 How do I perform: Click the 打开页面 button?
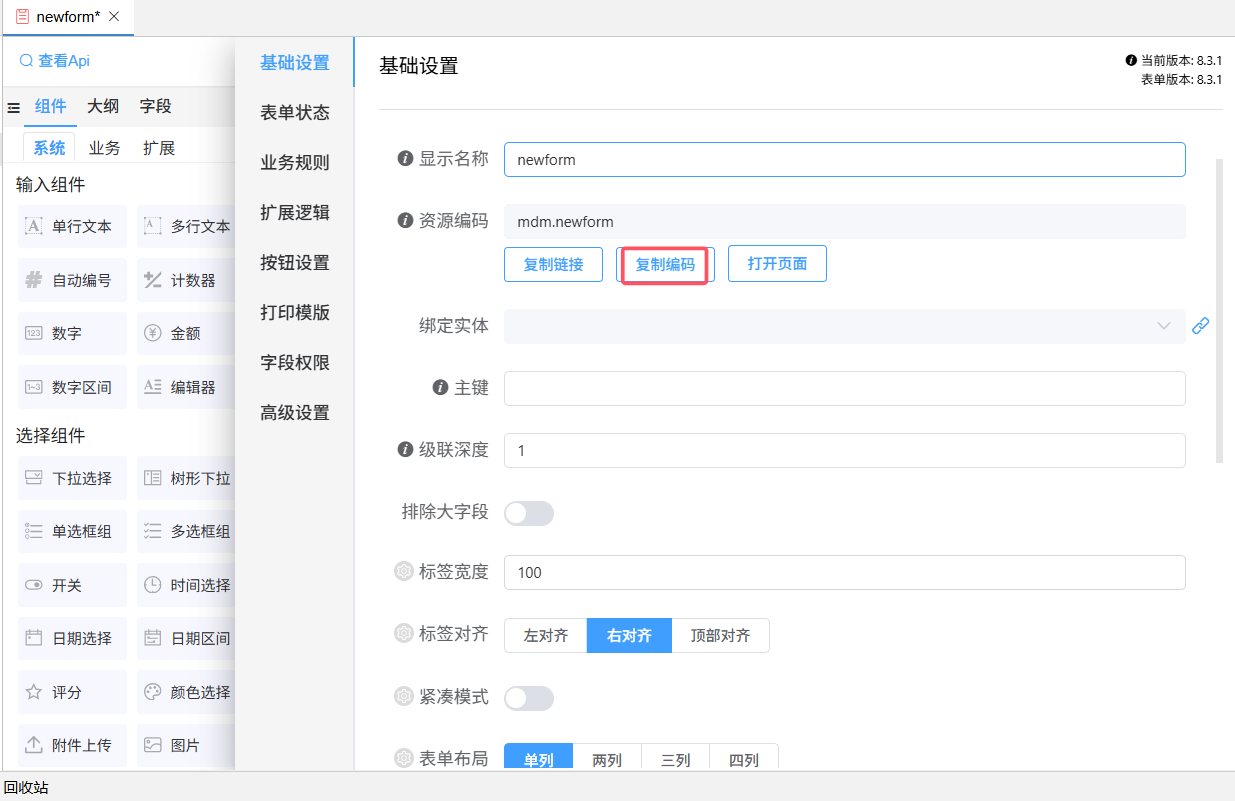point(777,265)
